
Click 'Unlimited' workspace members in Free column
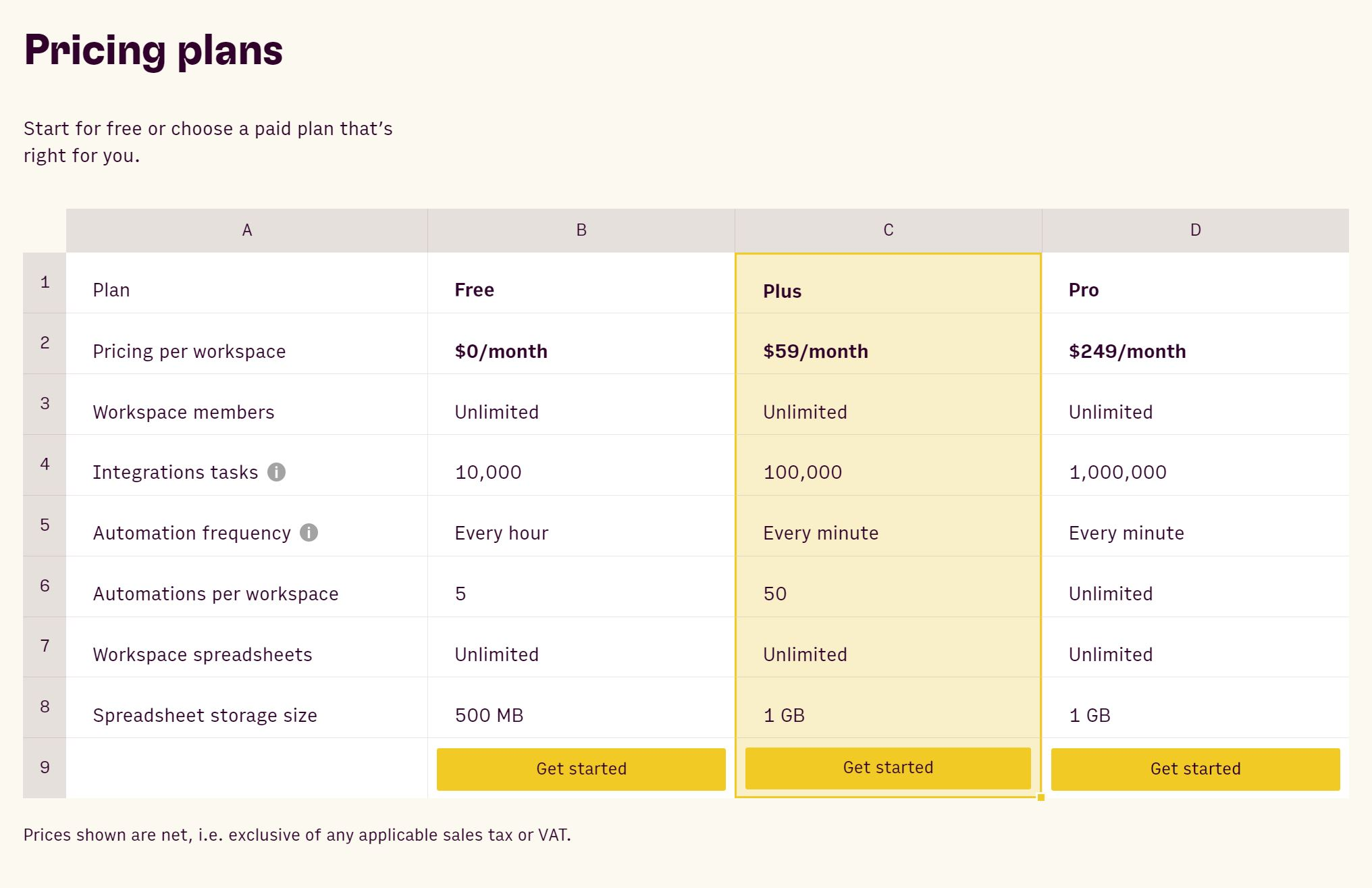click(497, 413)
